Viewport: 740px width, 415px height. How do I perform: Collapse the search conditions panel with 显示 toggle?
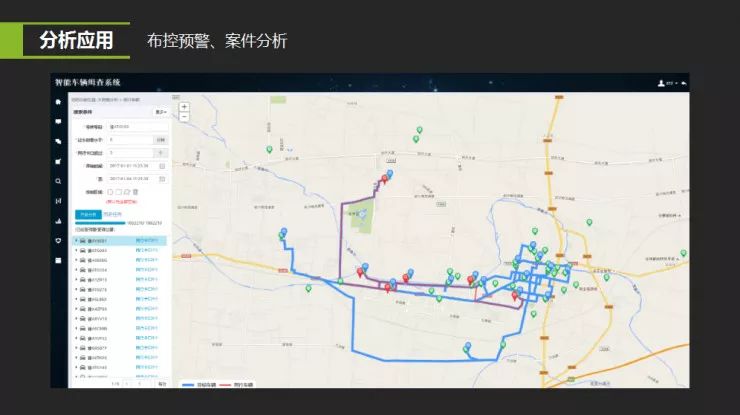pos(161,112)
